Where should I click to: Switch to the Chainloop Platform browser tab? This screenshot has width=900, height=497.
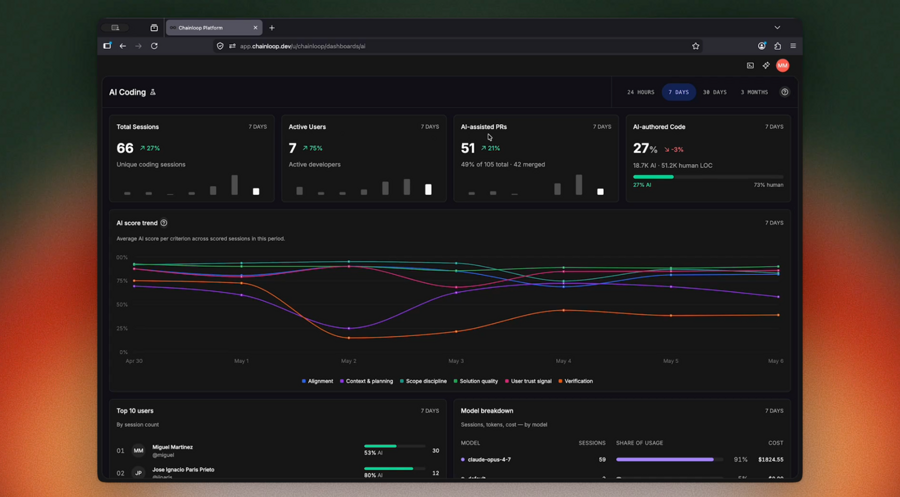pos(214,28)
